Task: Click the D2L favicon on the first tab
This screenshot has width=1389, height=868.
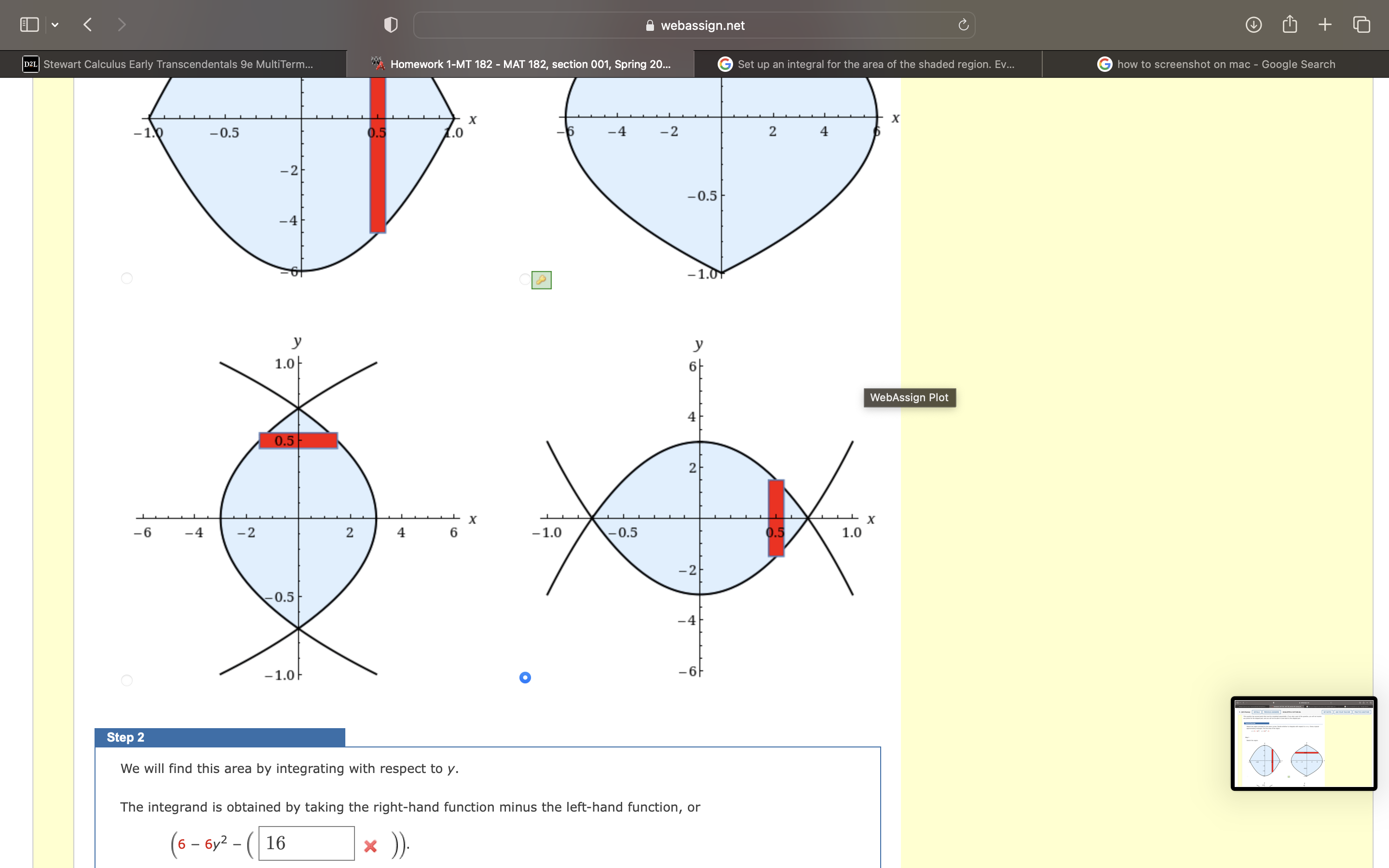Action: 30,64
